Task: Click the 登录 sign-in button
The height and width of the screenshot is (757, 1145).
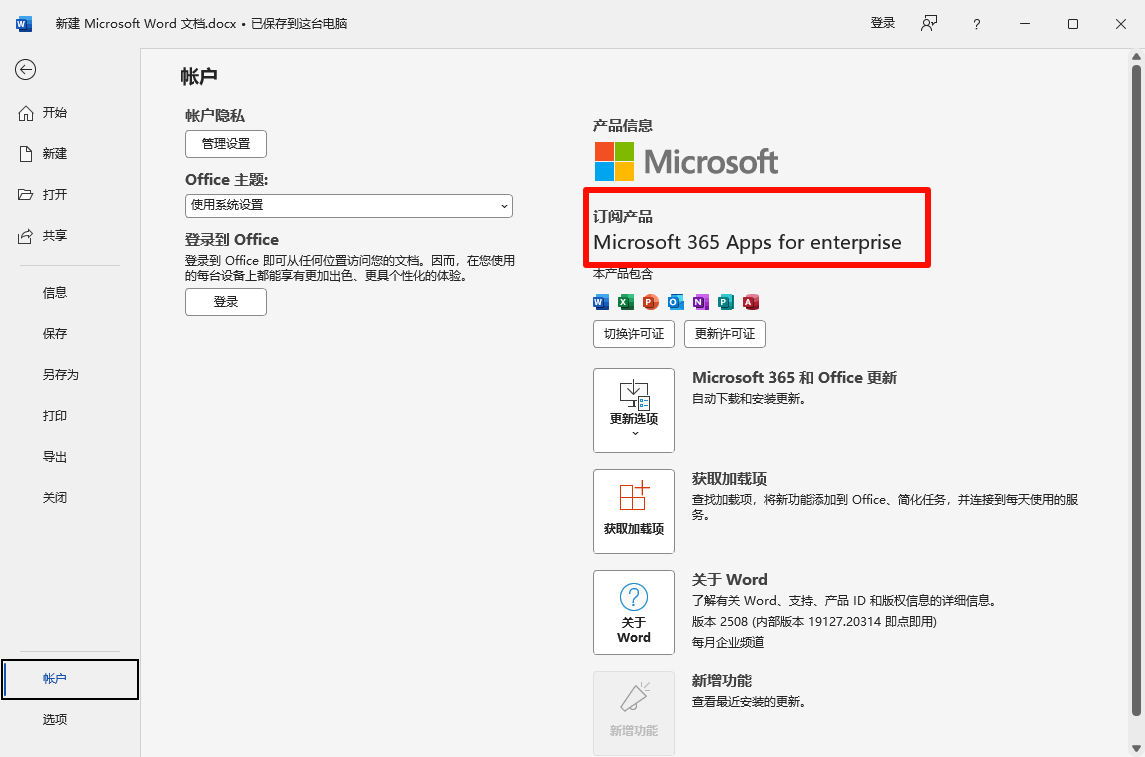Action: tap(225, 301)
